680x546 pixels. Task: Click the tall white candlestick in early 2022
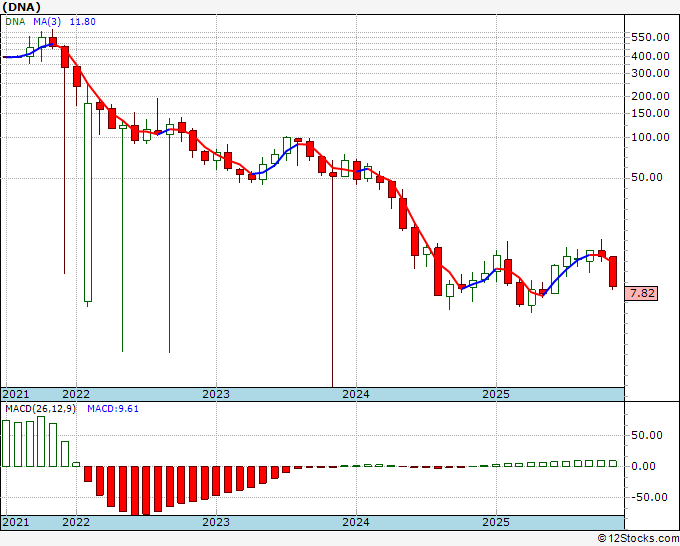click(x=88, y=202)
